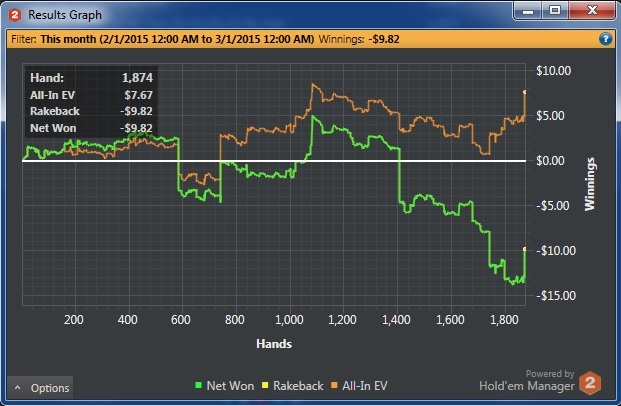Click the $5.00 axis label
This screenshot has width=621, height=406.
(x=550, y=116)
